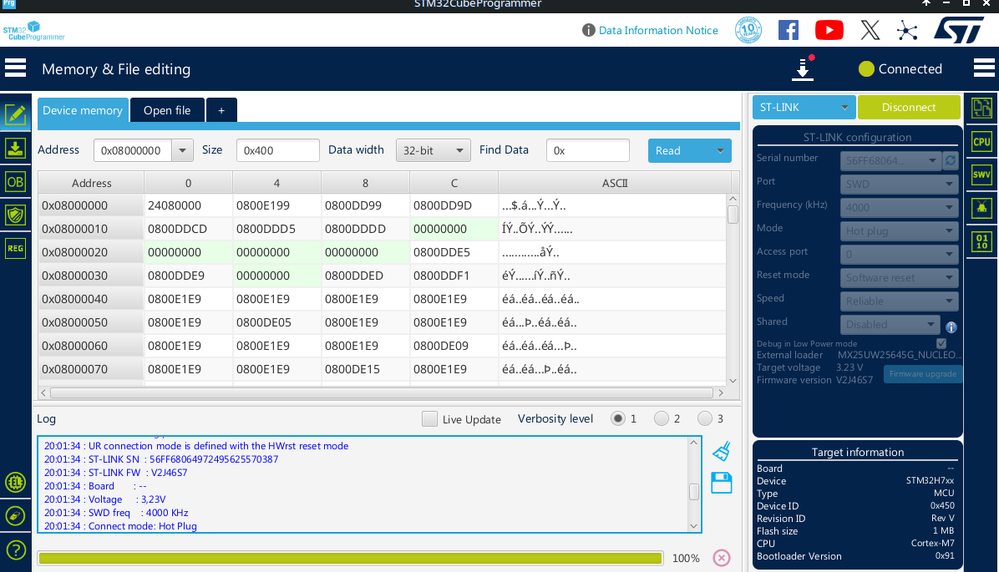Click the Address input field

pos(133,150)
